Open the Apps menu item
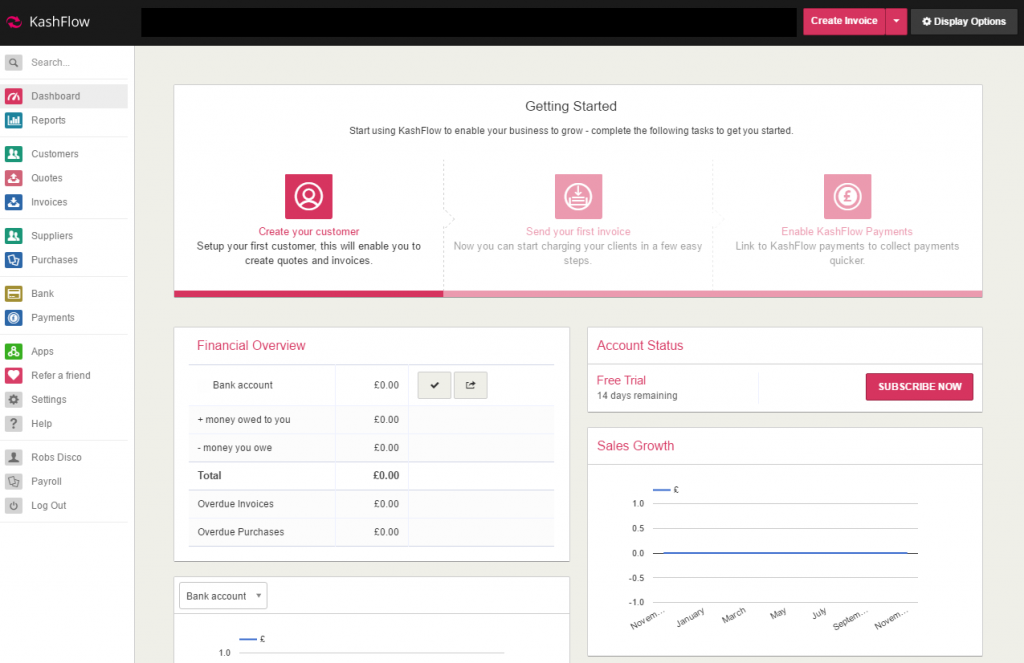 pos(42,351)
